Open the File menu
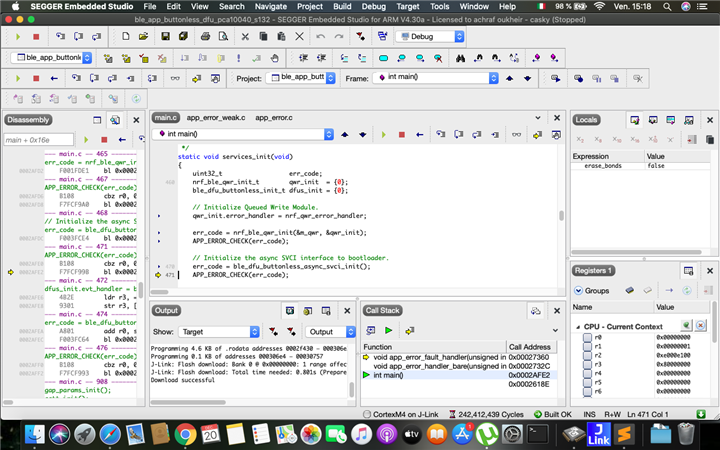Image resolution: width=720 pixels, height=450 pixels. pyautogui.click(x=150, y=6)
